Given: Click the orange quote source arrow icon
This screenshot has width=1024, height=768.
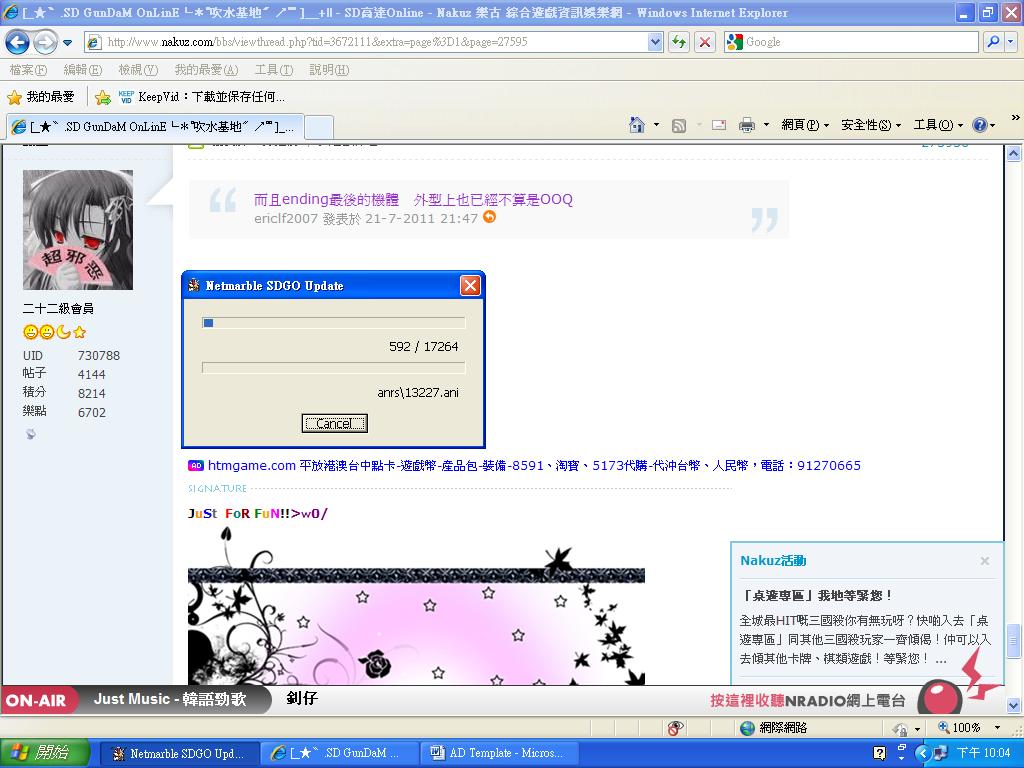Looking at the screenshot, I should click(x=489, y=217).
